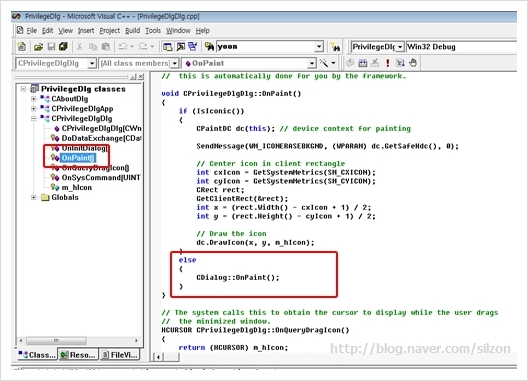Image resolution: width=528 pixels, height=381 pixels.
Task: Click the Win32 Debug configuration field
Action: 461,47
